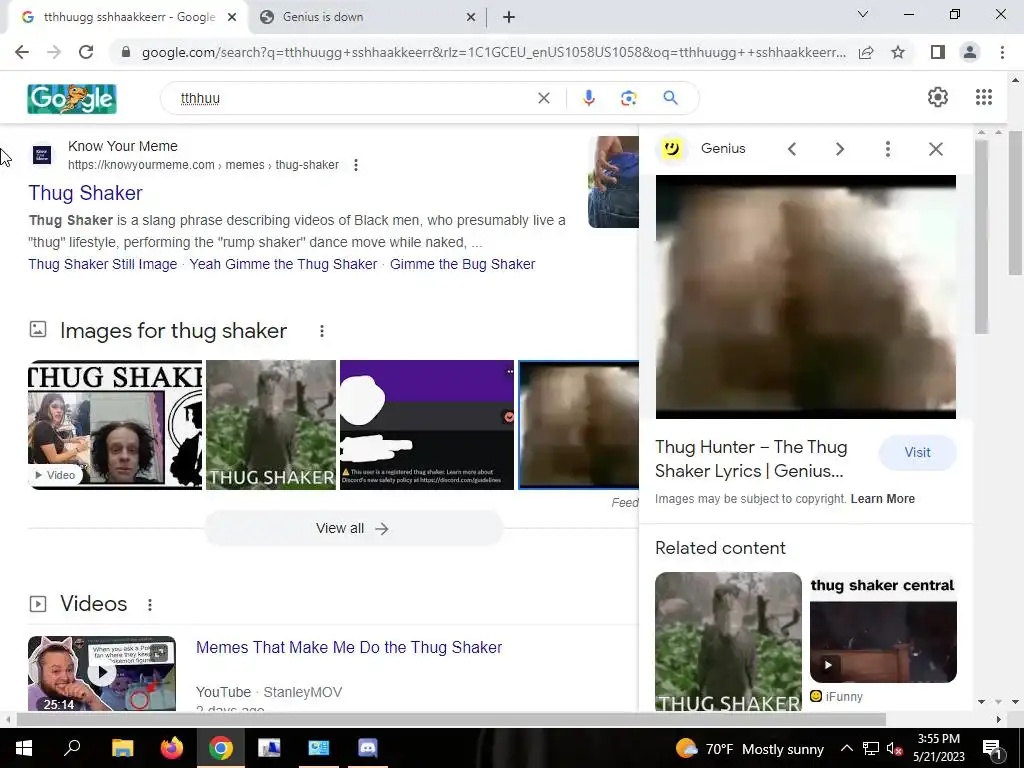Switch to Genius is down tab

point(366,17)
